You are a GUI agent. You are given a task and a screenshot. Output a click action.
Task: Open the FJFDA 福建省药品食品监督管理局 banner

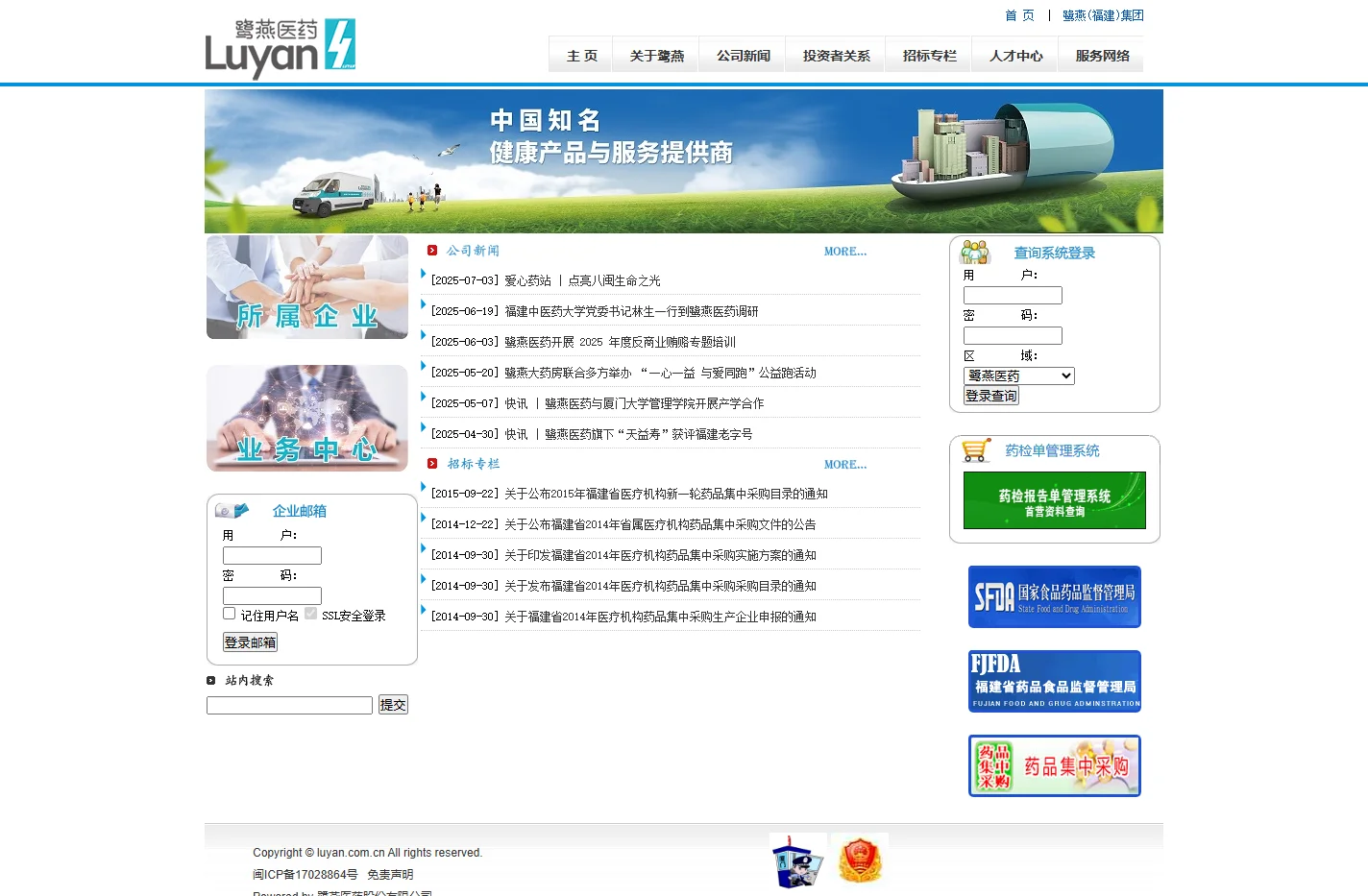click(x=1055, y=681)
